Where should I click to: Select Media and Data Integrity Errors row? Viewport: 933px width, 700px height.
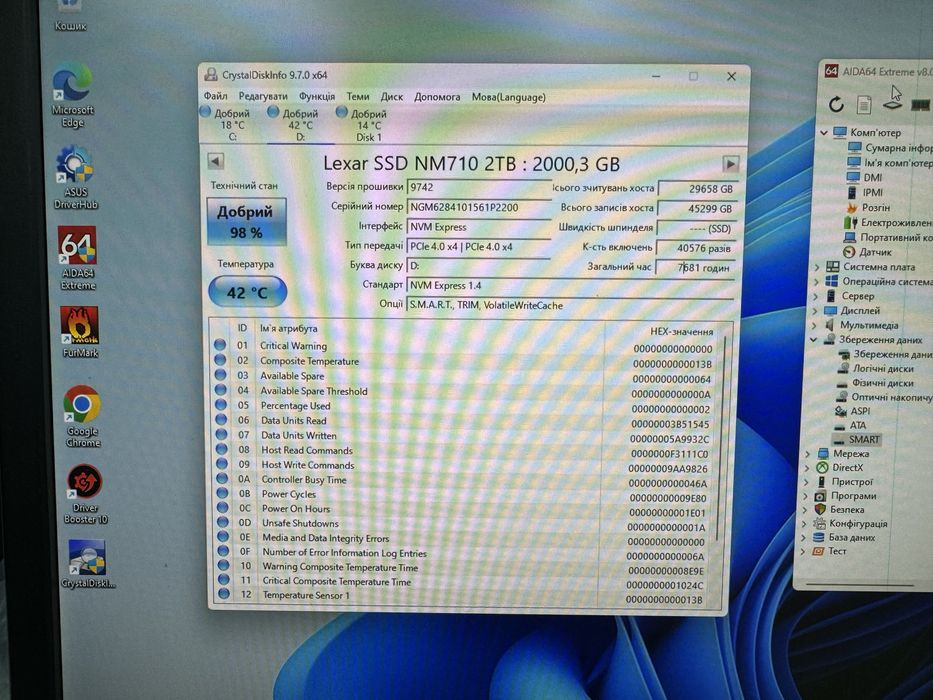[x=465, y=539]
